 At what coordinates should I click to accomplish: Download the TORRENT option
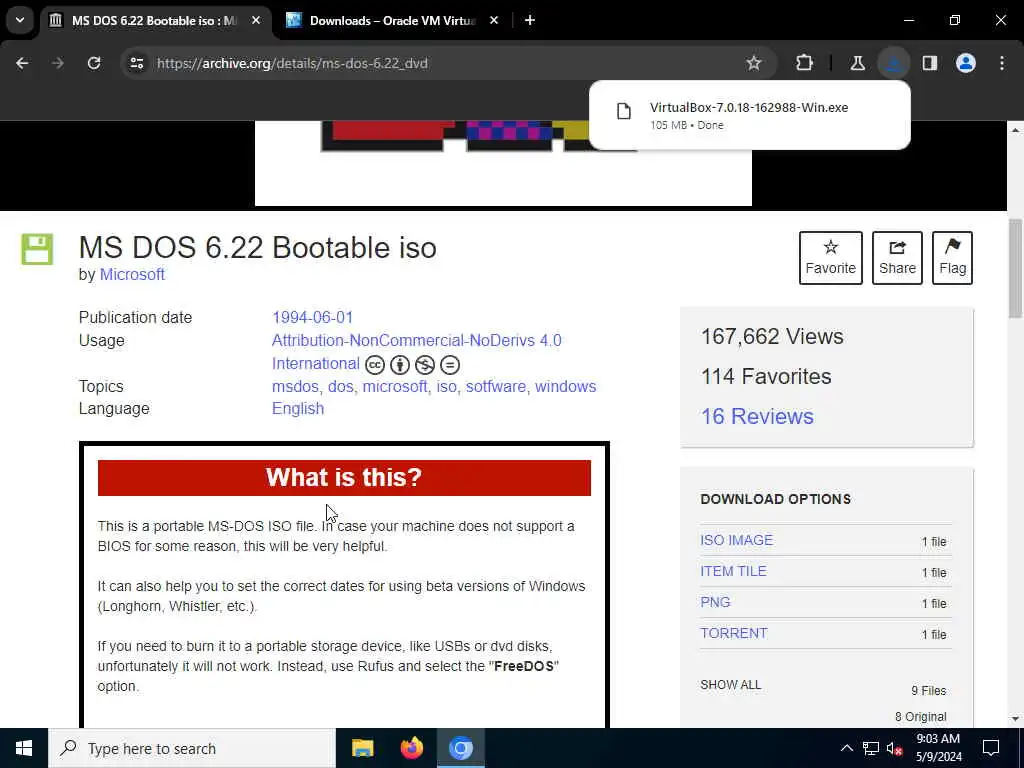(733, 633)
